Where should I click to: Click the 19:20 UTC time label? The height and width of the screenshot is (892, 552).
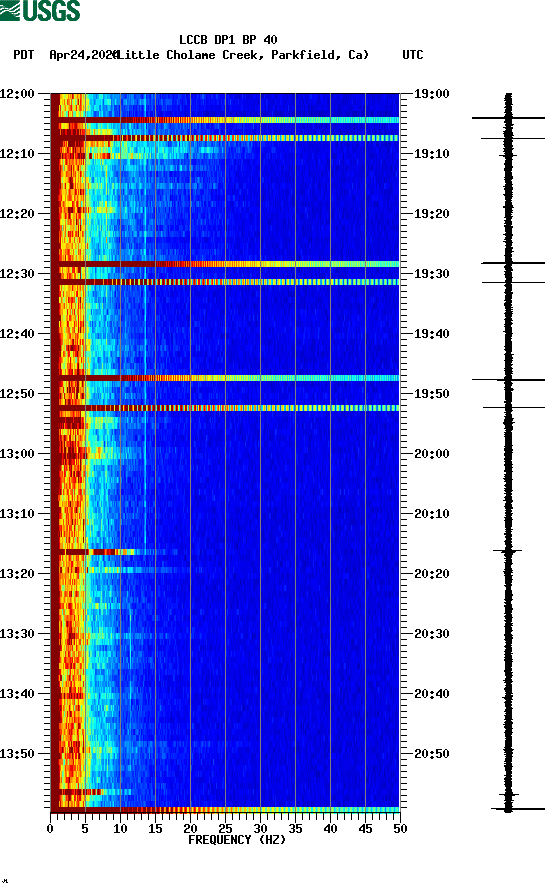click(432, 214)
